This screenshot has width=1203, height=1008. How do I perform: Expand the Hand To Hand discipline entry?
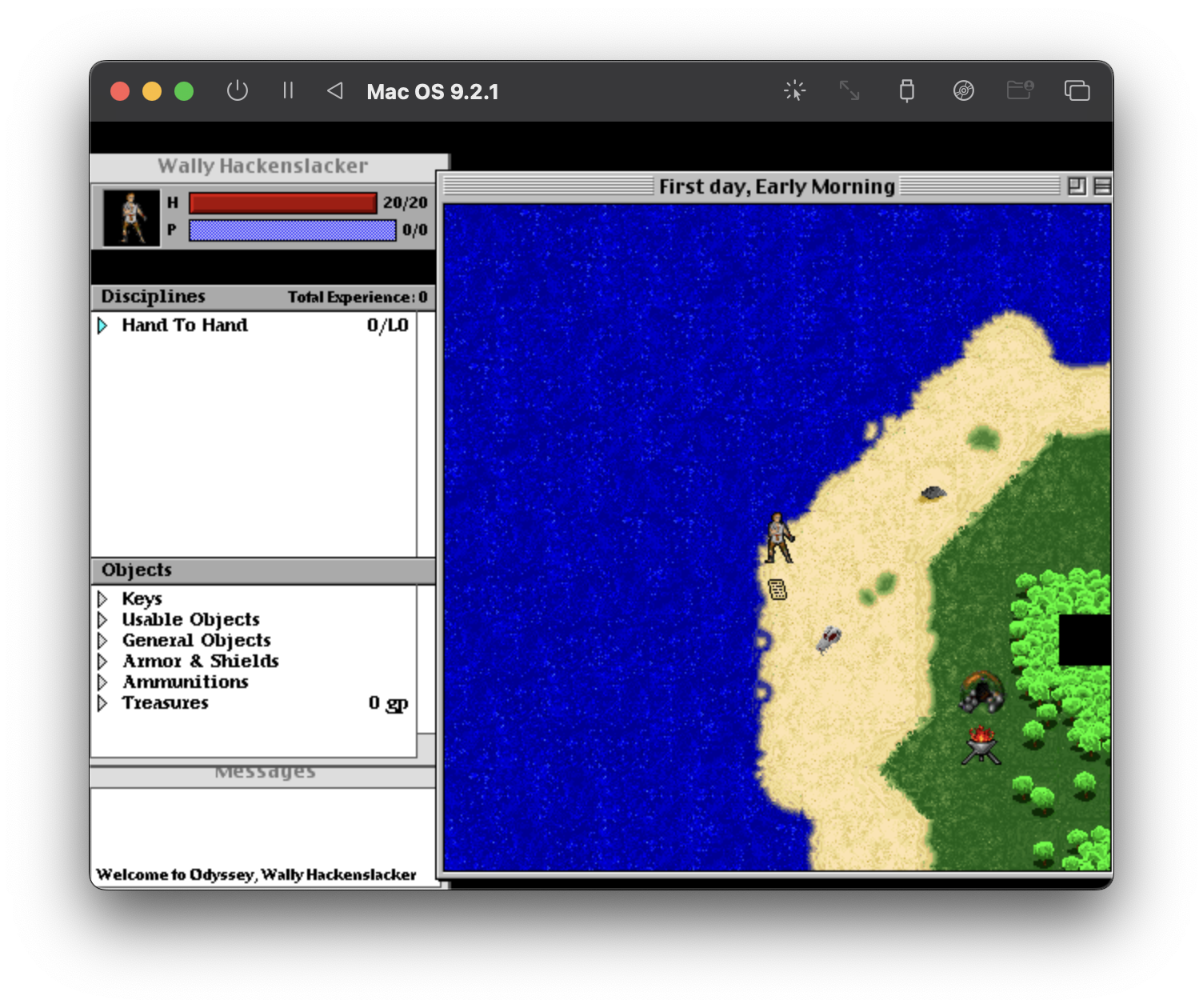(104, 326)
